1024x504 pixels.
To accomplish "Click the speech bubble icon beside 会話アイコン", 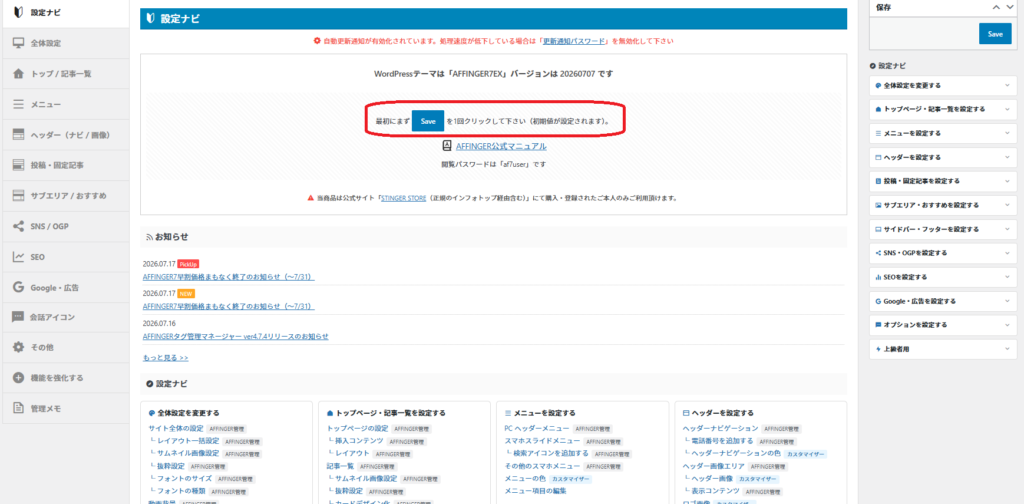I will 18,317.
